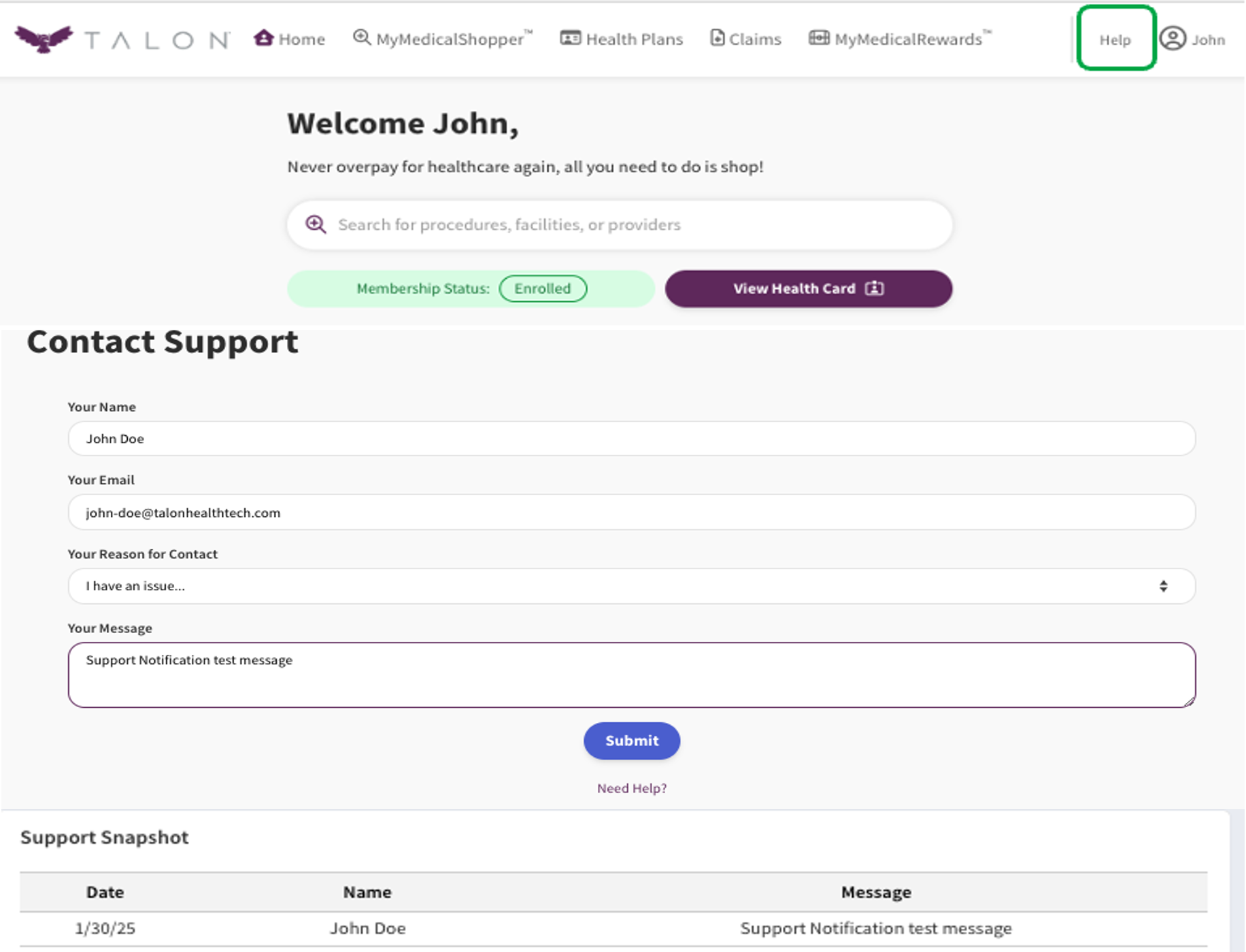Click the MyMedicalRewards icon
Screen dimensions: 1246x952
818,38
